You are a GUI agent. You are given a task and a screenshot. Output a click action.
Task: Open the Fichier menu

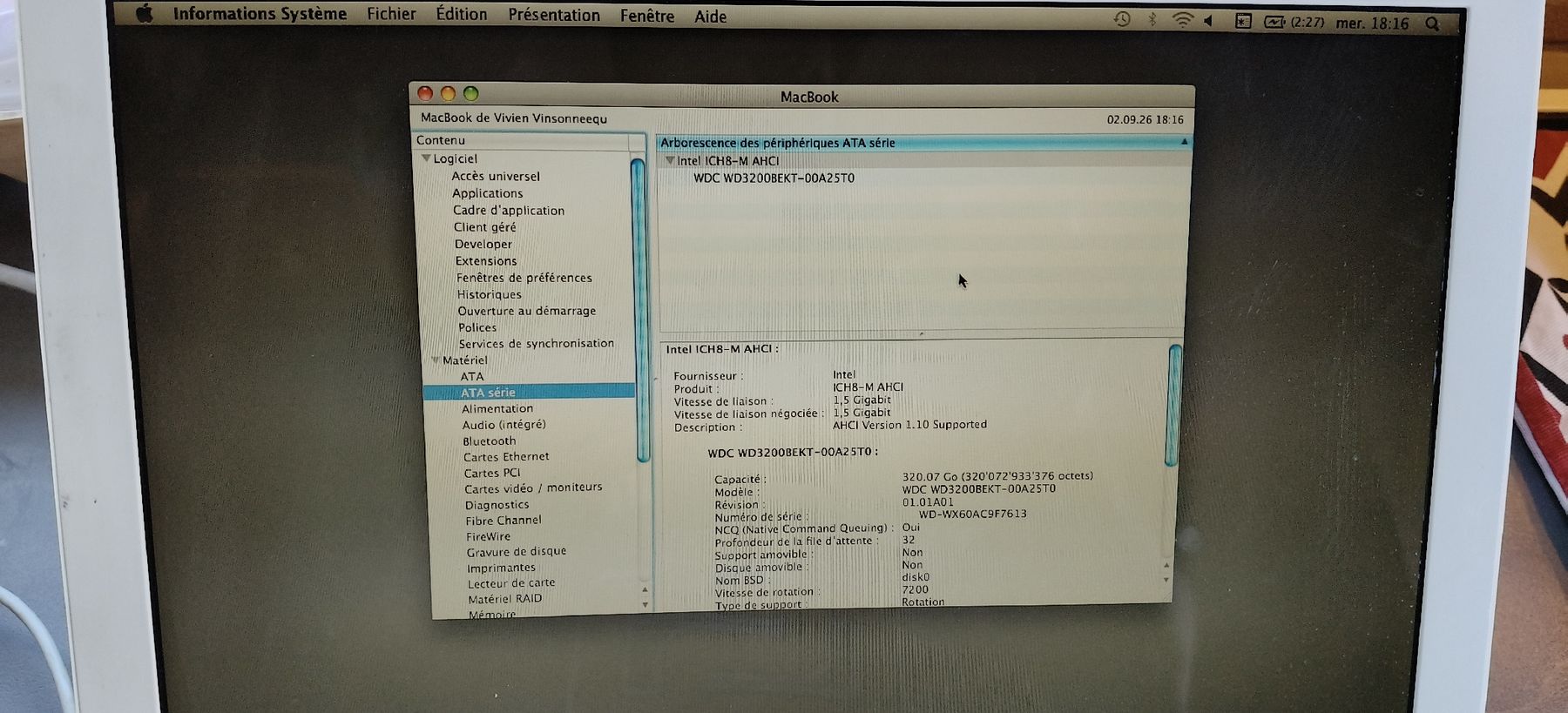coord(391,13)
